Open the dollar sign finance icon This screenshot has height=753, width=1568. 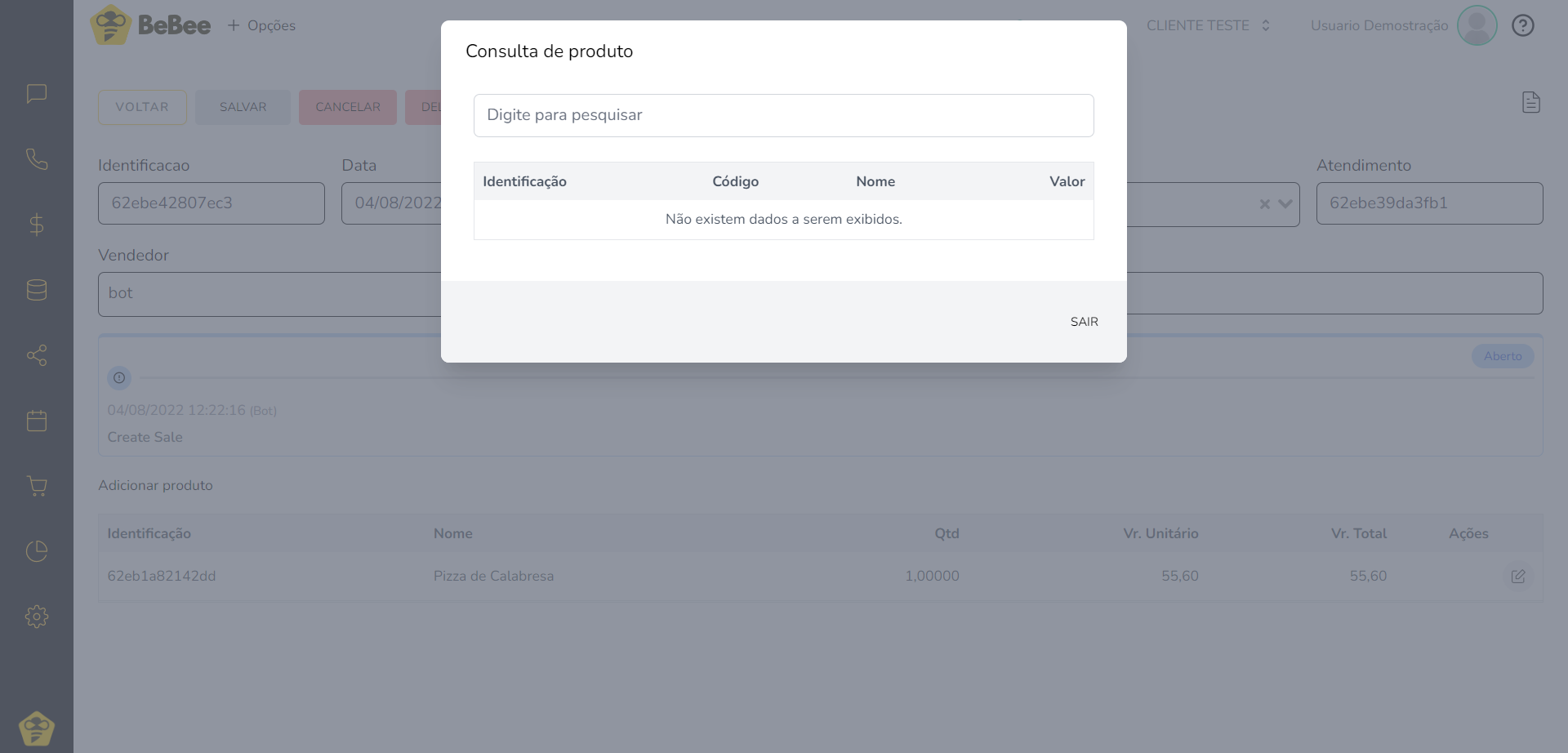click(x=37, y=225)
